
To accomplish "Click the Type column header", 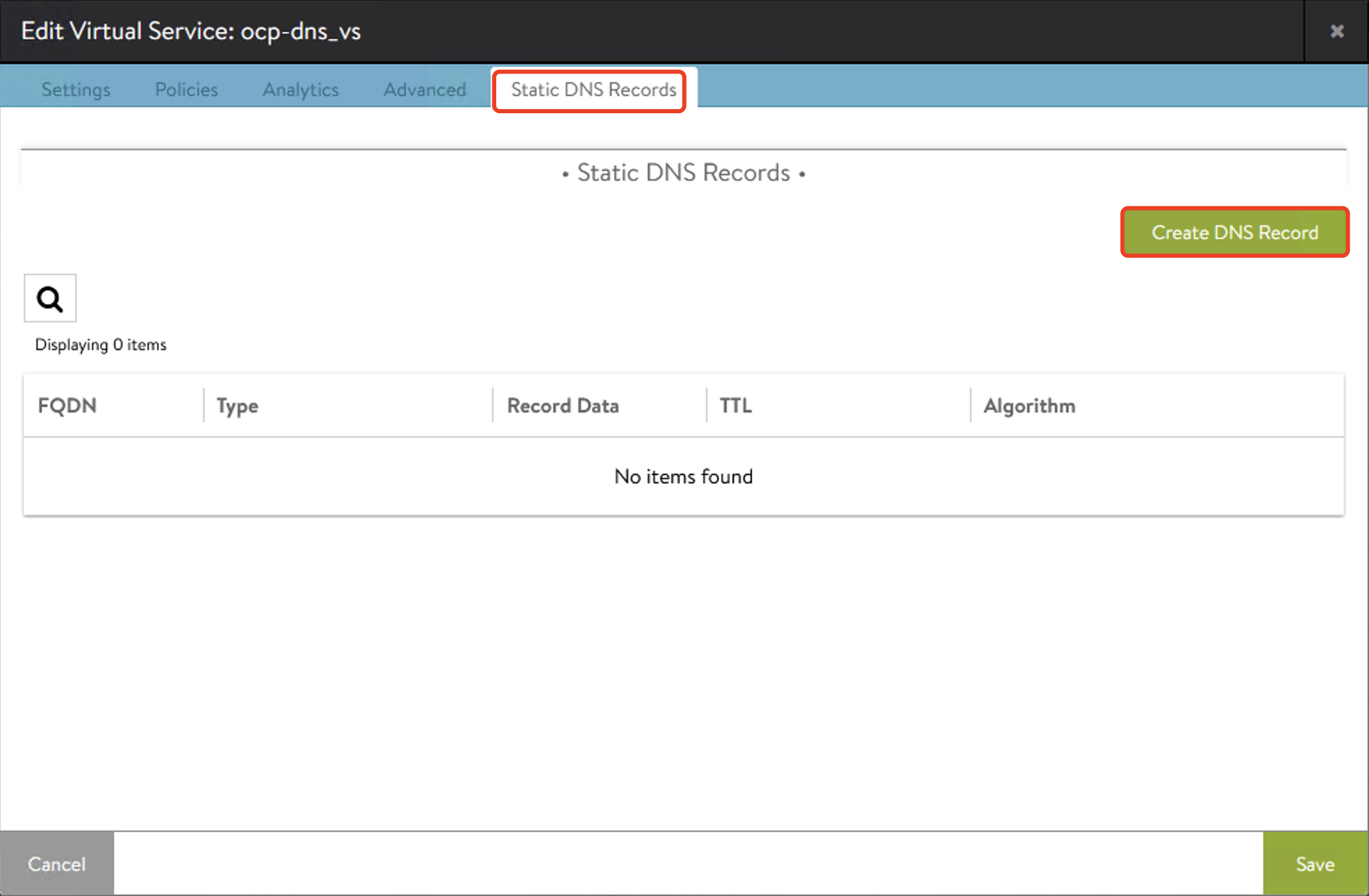I will click(238, 406).
